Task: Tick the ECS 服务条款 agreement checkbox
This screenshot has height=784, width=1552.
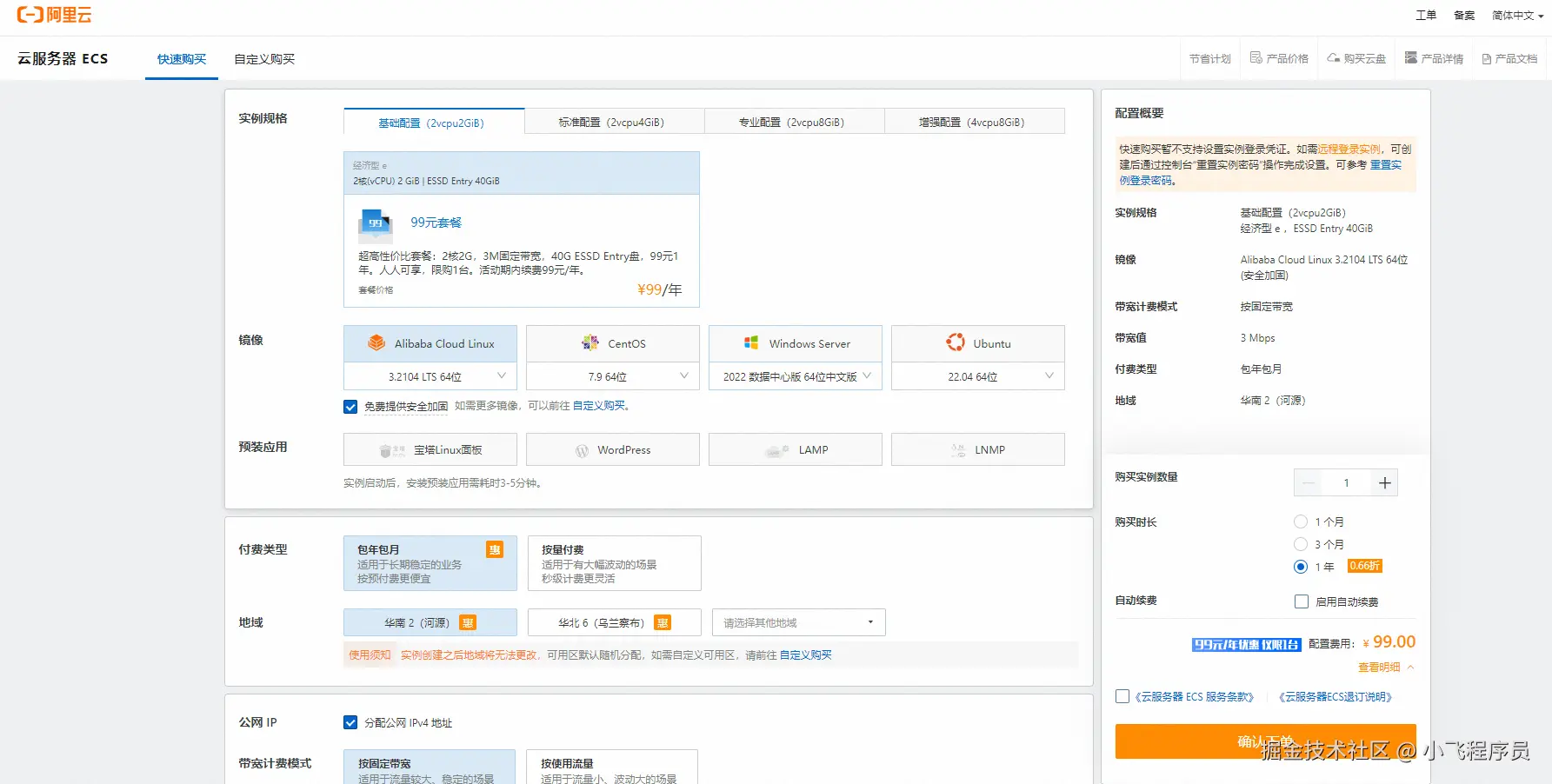Action: click(1122, 696)
